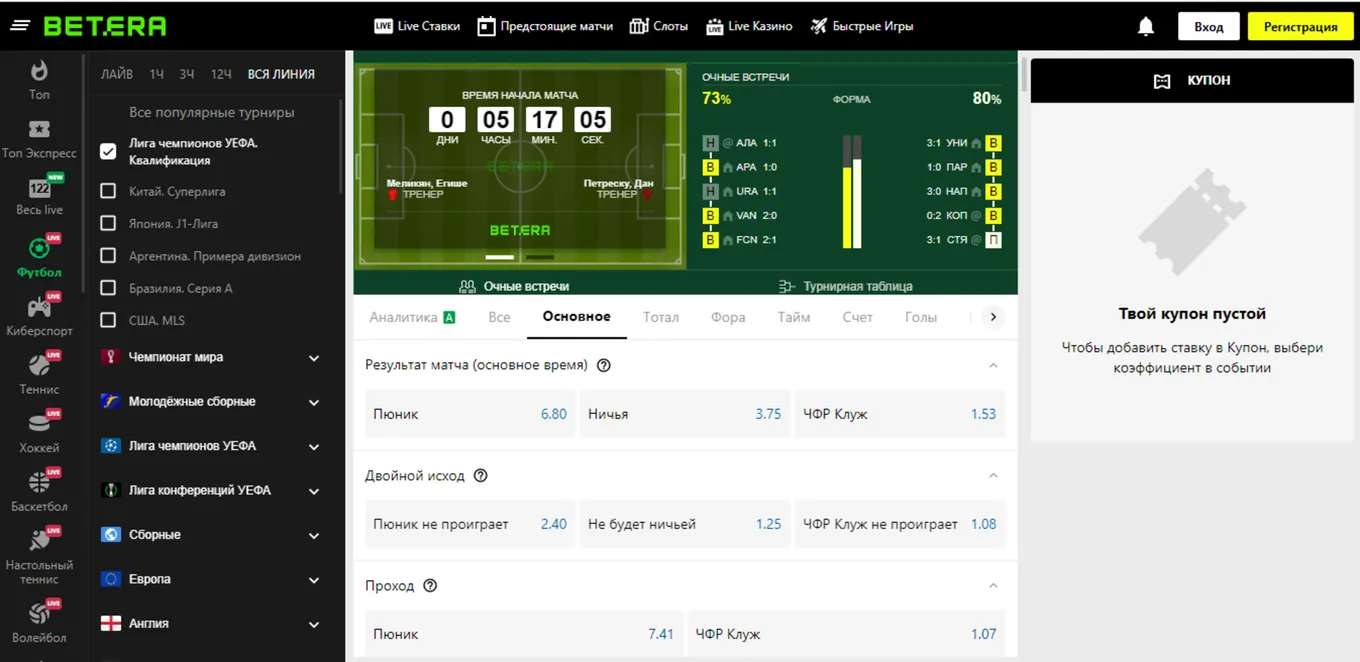1360x662 pixels.
Task: Bet on ЧФР Клуж win at 1.53
Action: tap(900, 414)
